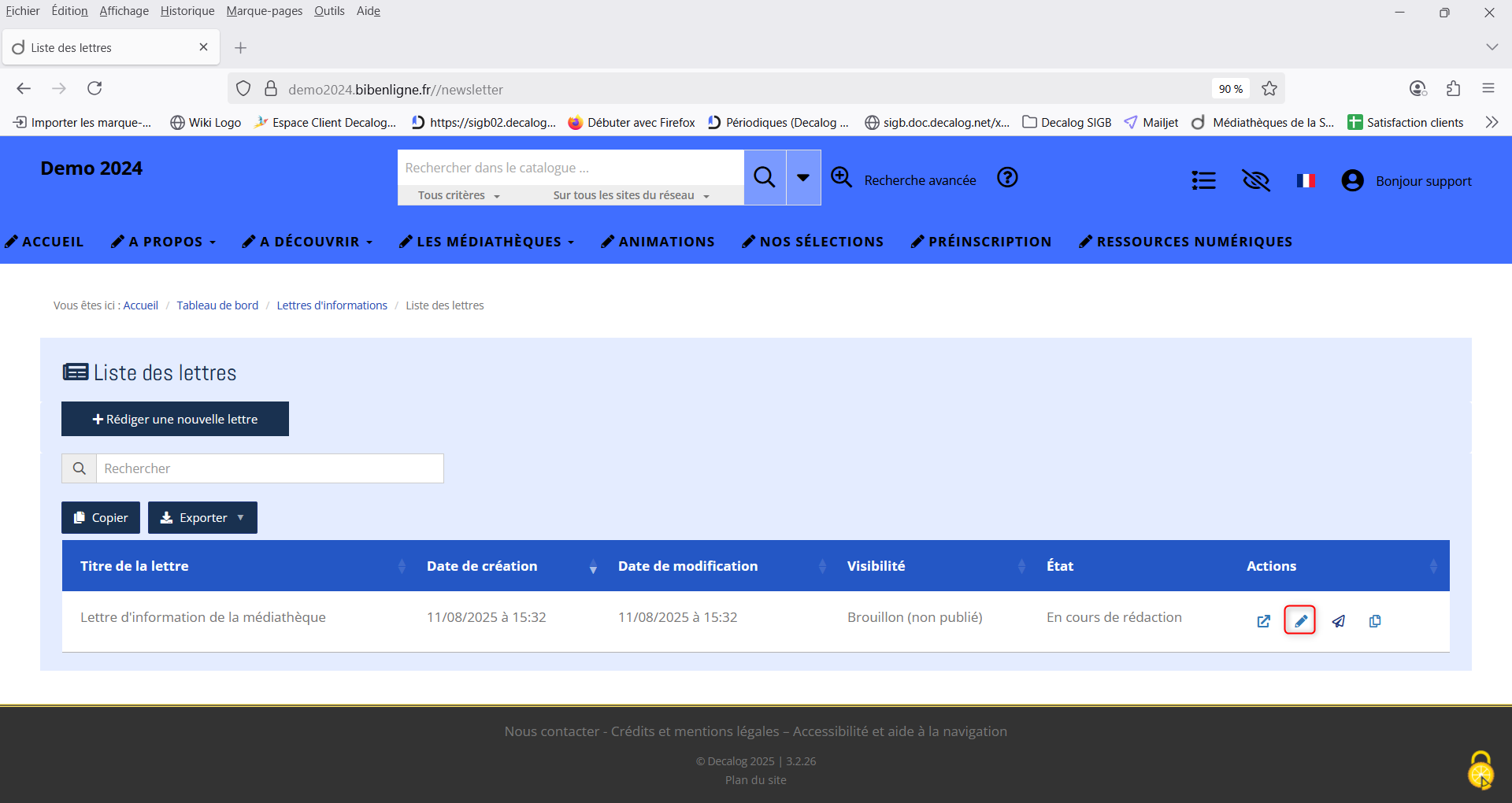
Task: Go to the Tableau de bord breadcrumb link
Action: click(217, 305)
